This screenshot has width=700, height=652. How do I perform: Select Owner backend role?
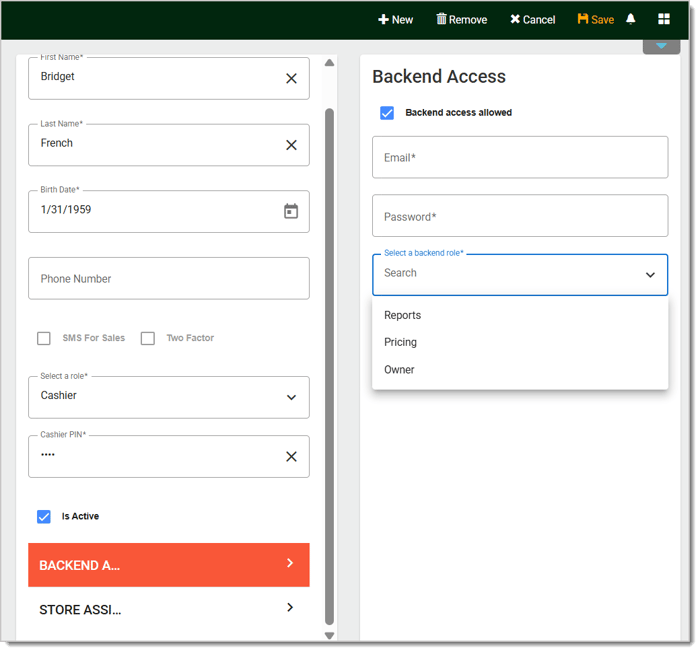[x=520, y=369]
